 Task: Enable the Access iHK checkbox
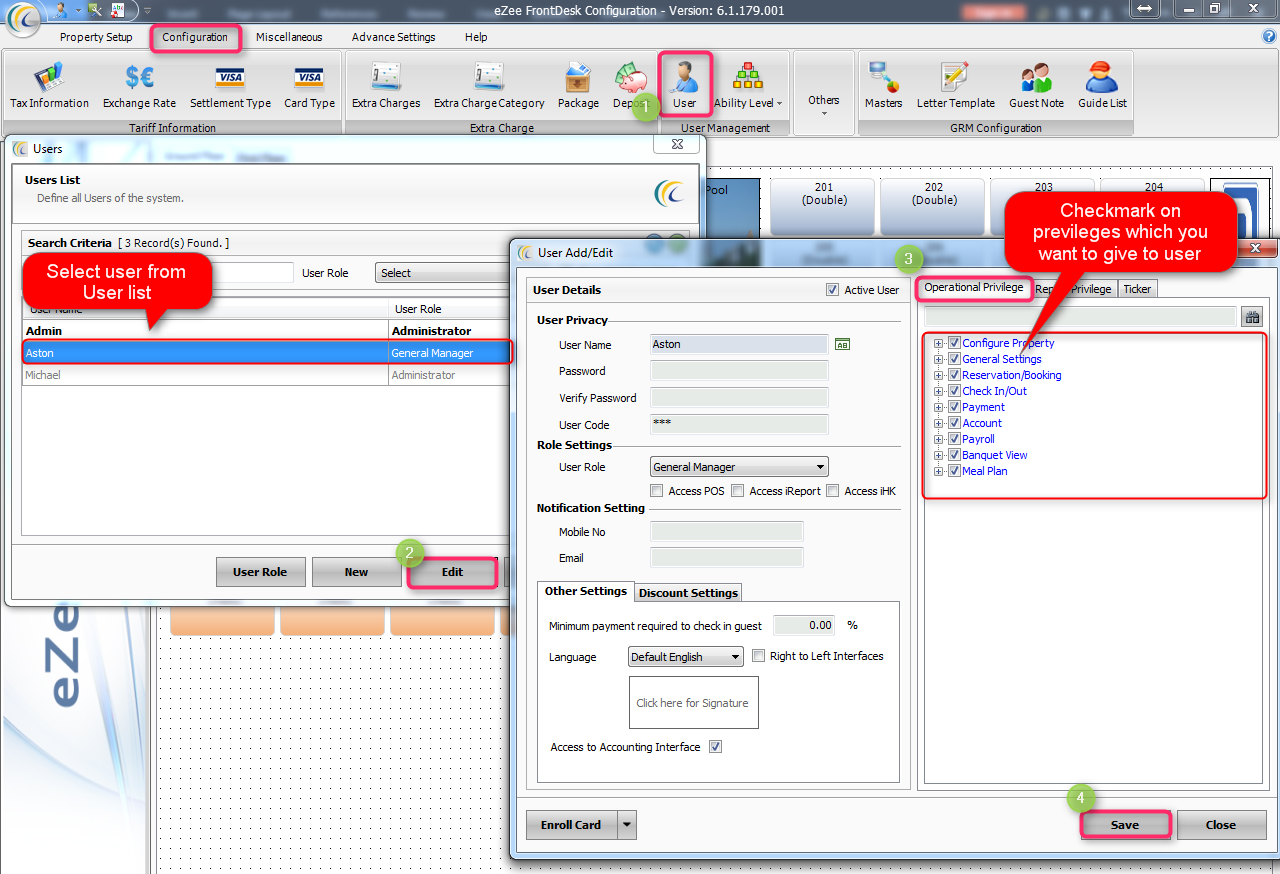832,491
